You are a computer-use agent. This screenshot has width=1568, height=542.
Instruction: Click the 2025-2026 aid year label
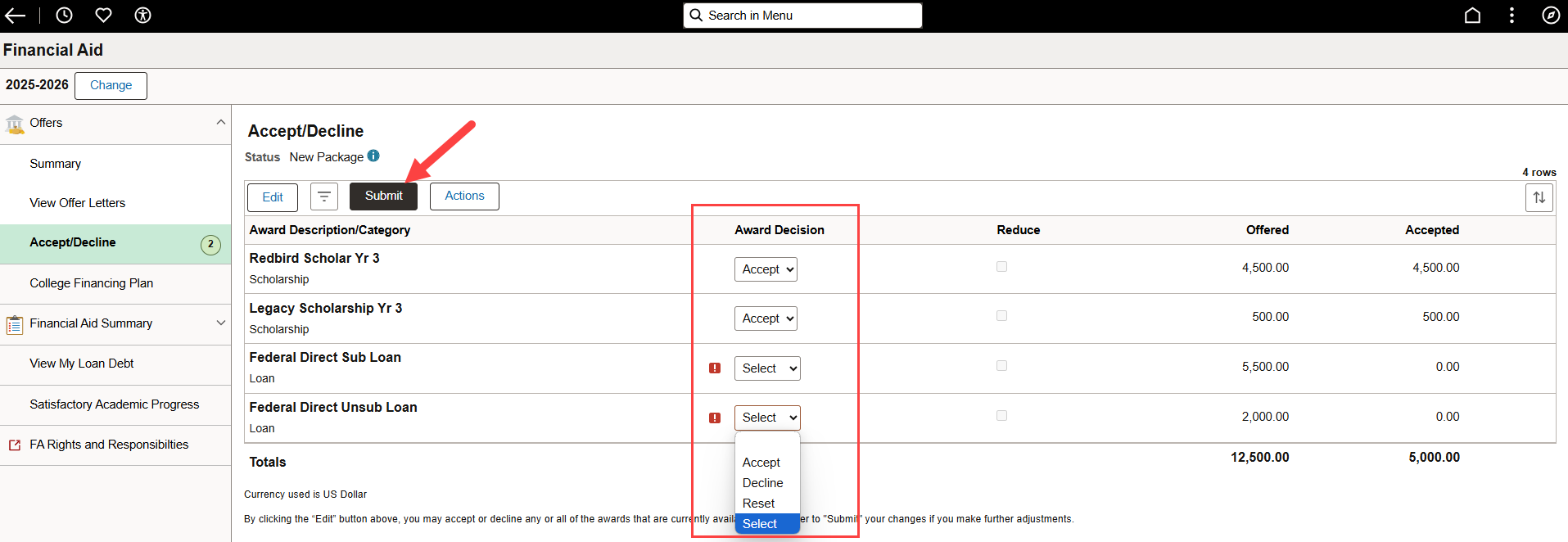point(37,85)
